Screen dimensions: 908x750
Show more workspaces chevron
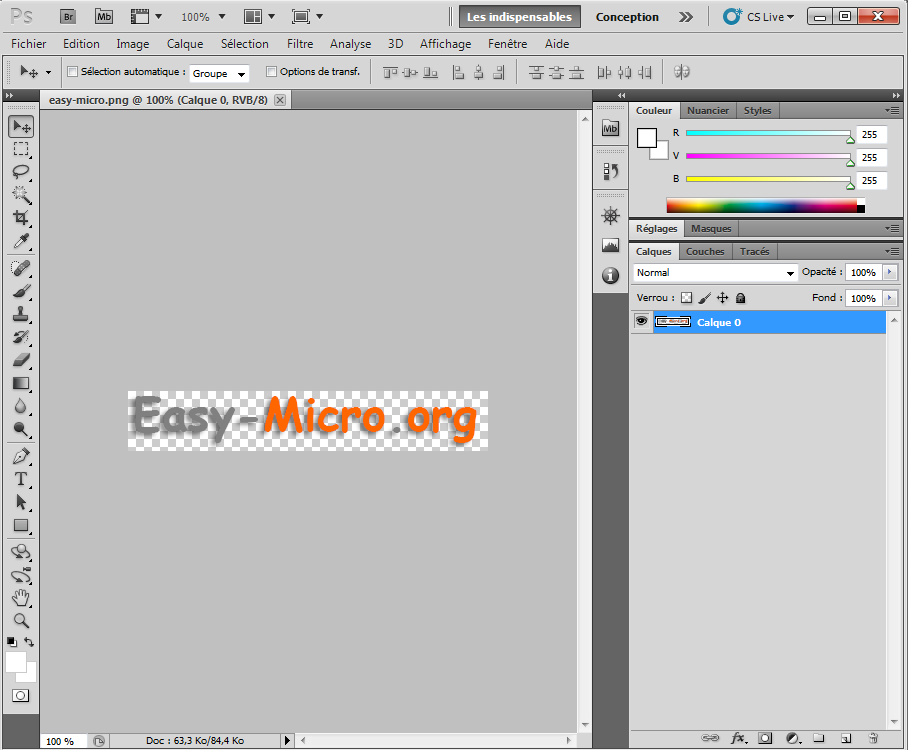(686, 17)
